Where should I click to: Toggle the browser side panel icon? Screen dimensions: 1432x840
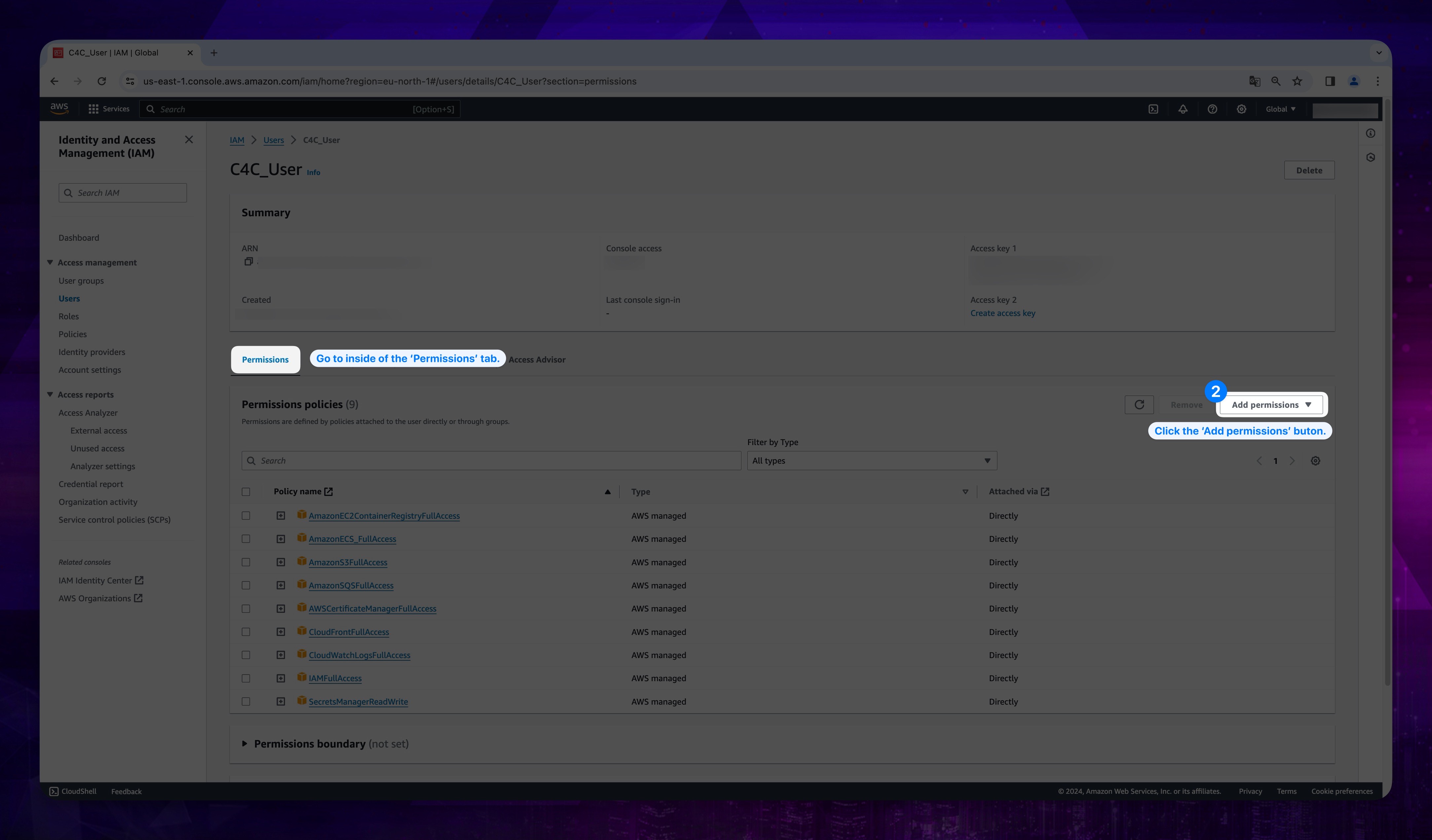(x=1330, y=81)
